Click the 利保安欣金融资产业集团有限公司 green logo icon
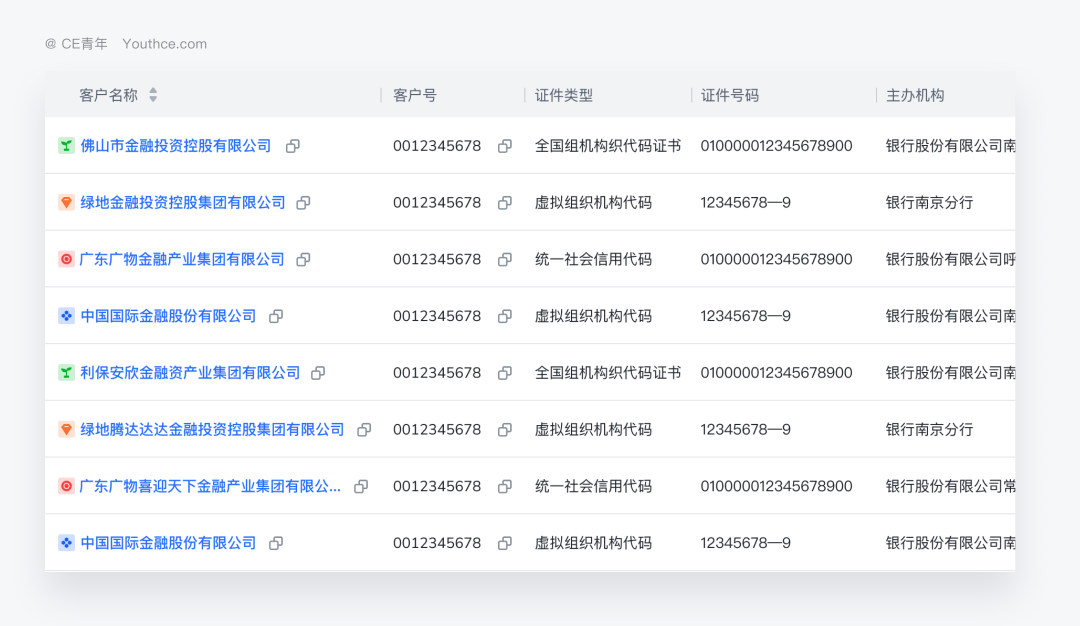This screenshot has height=626, width=1080. (66, 373)
